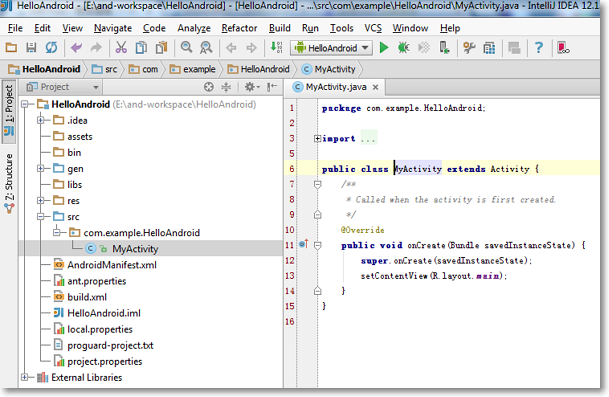Screen dimensions: 609x397
Task: Expand the gen folder node
Action: 41,168
